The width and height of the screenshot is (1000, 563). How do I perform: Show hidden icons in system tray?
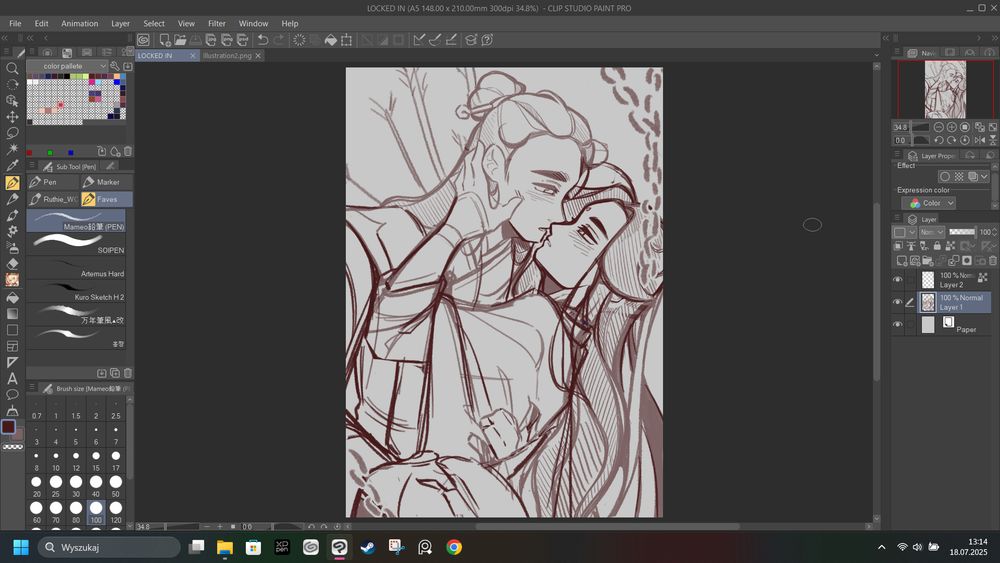tap(881, 547)
